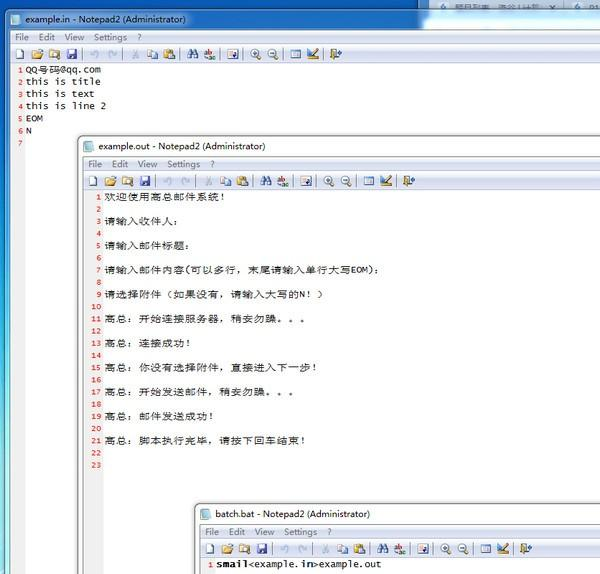Click New file icon in batch.bat window
The image size is (600, 574).
tap(210, 549)
